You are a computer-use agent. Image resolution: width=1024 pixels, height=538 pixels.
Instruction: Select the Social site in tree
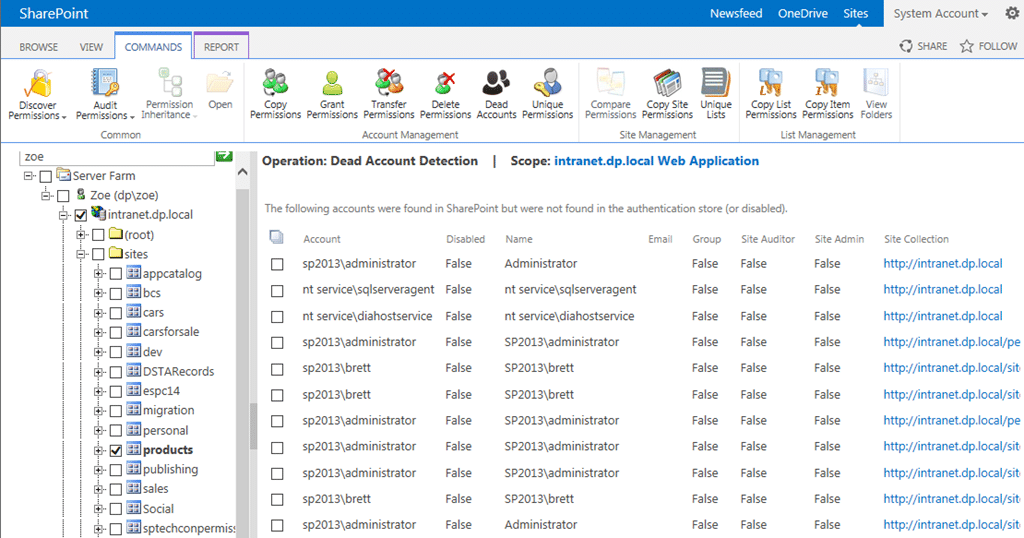(x=158, y=509)
